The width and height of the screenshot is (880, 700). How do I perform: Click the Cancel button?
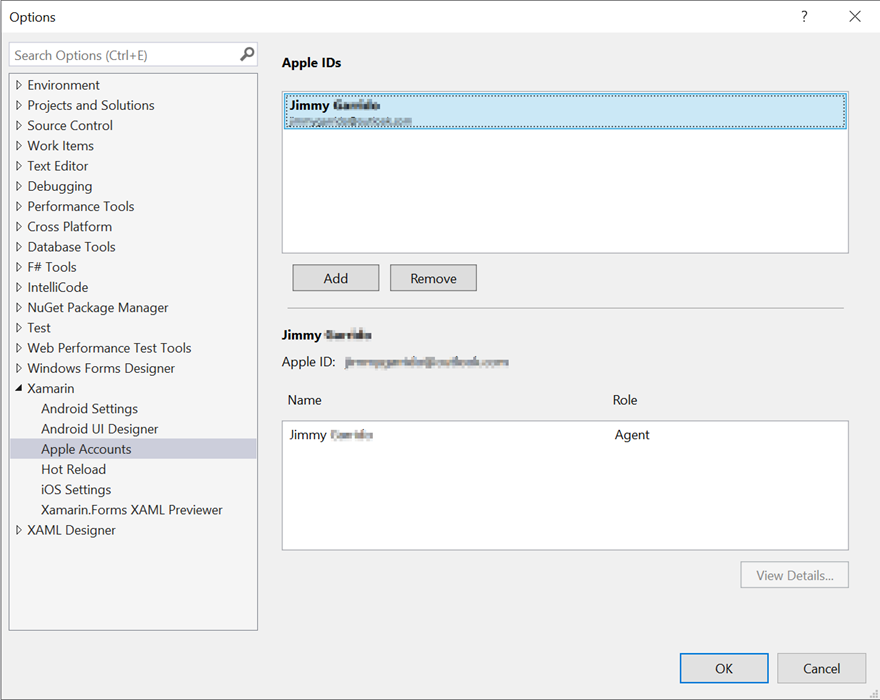click(822, 668)
